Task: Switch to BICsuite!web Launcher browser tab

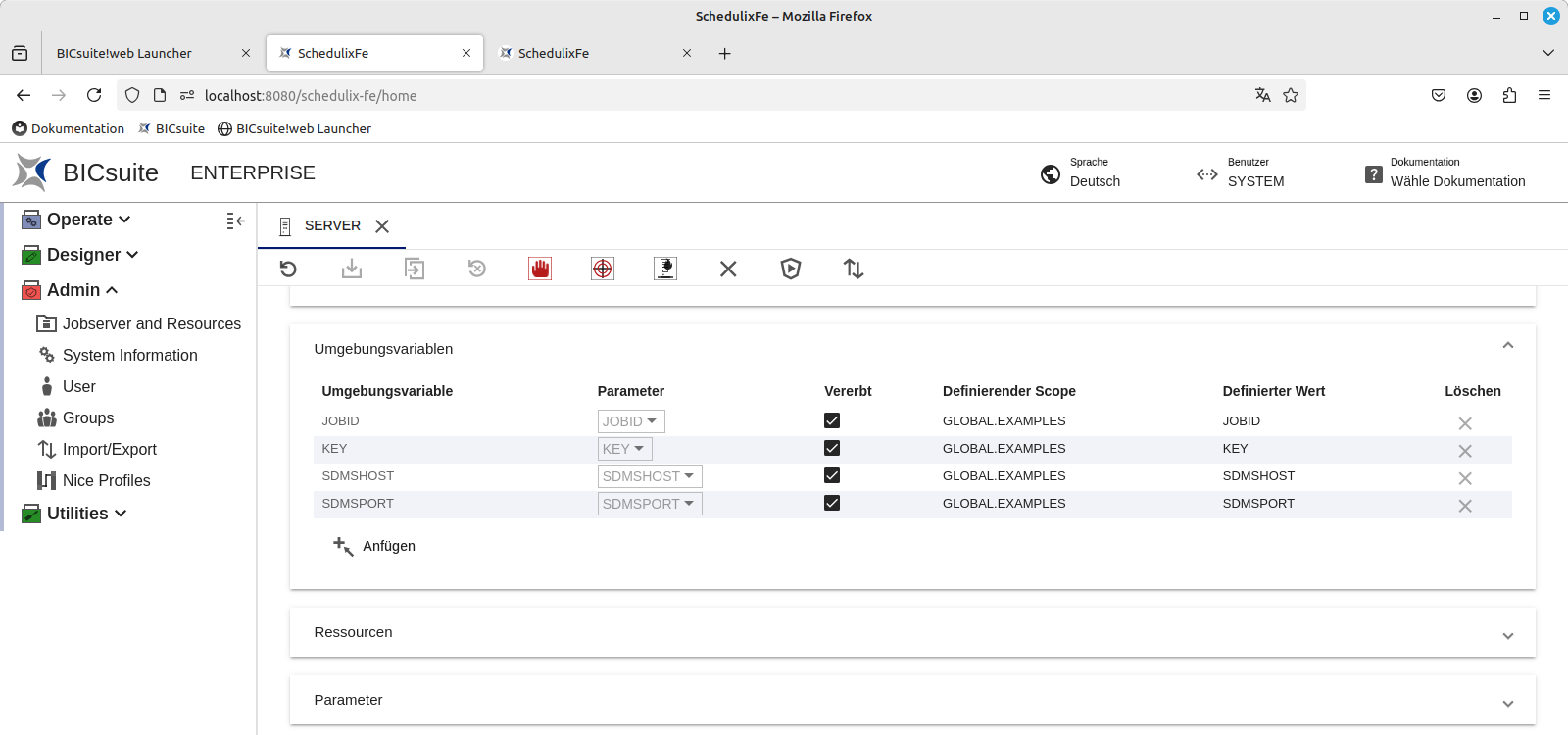Action: 153,53
